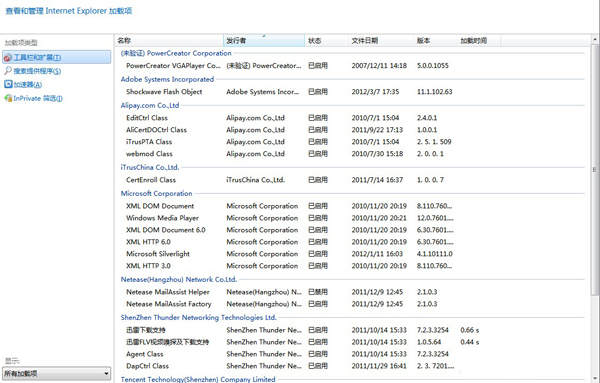Click the load time column header
Image resolution: width=600 pixels, height=383 pixels.
tap(479, 41)
